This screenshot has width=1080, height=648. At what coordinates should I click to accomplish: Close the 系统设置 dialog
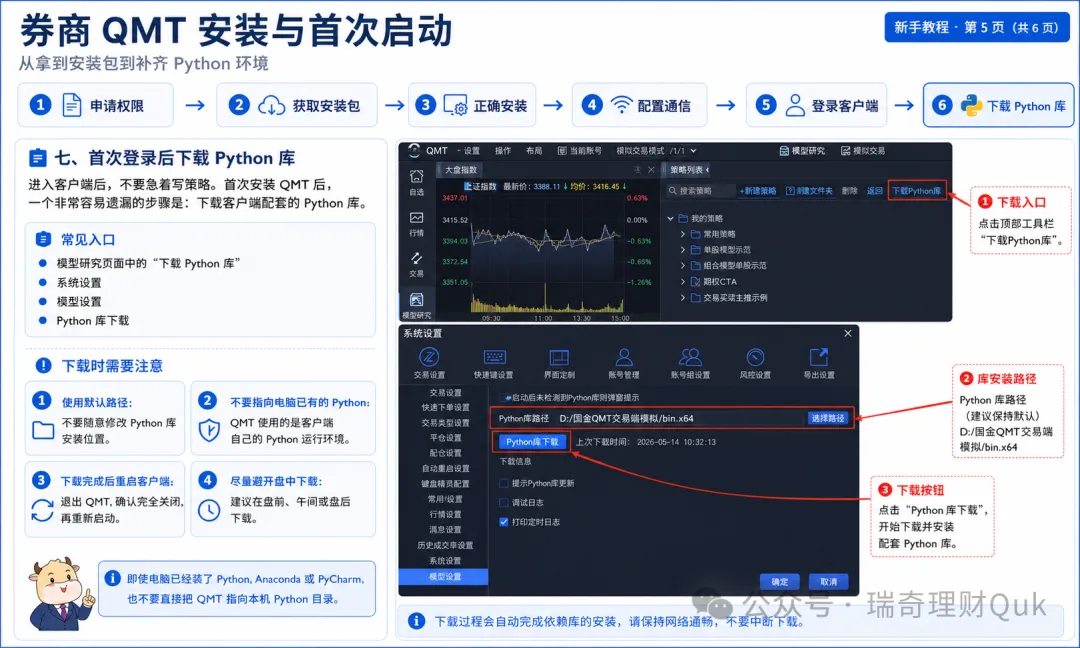pos(848,333)
